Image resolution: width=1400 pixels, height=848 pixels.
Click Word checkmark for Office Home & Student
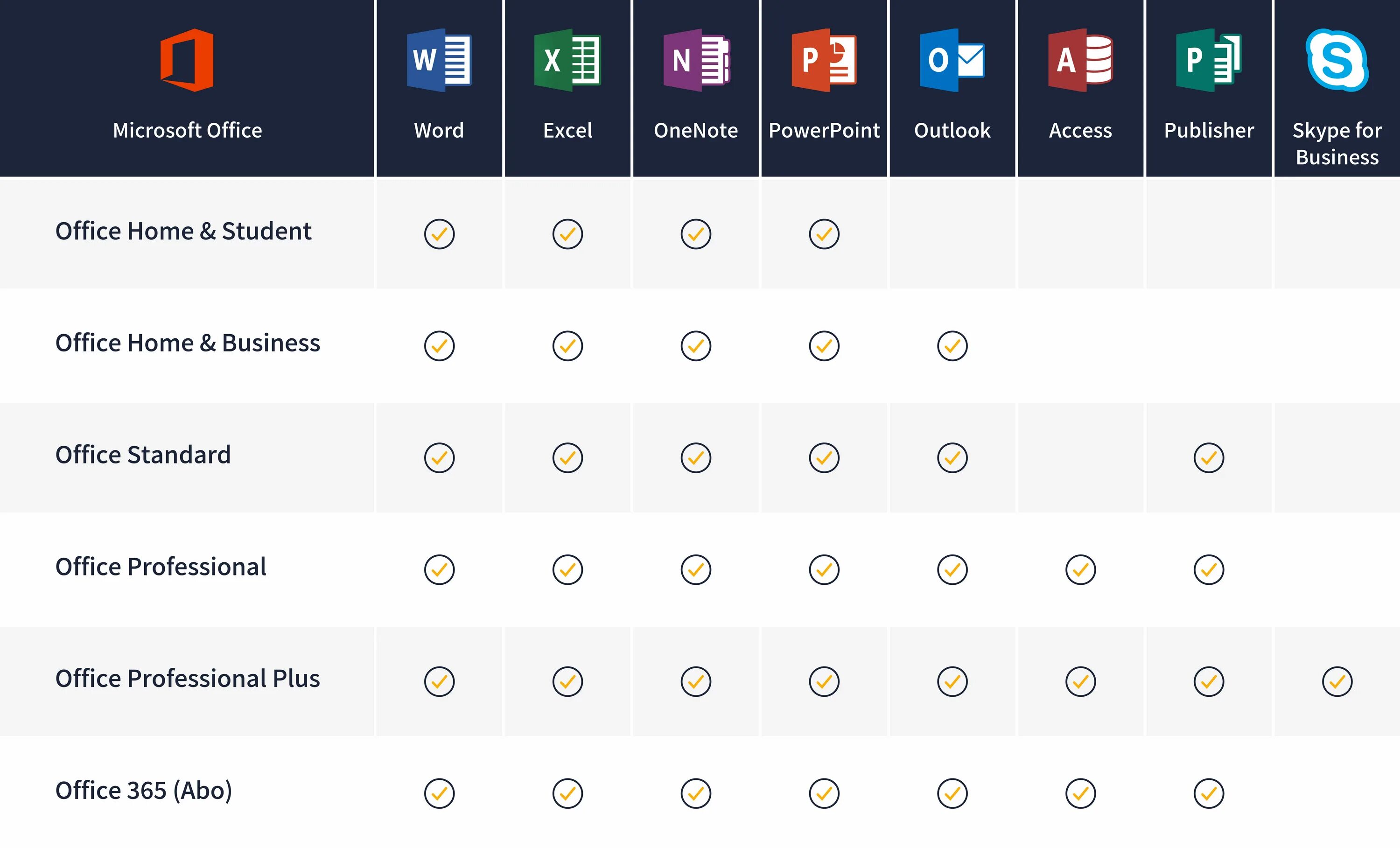coord(439,234)
